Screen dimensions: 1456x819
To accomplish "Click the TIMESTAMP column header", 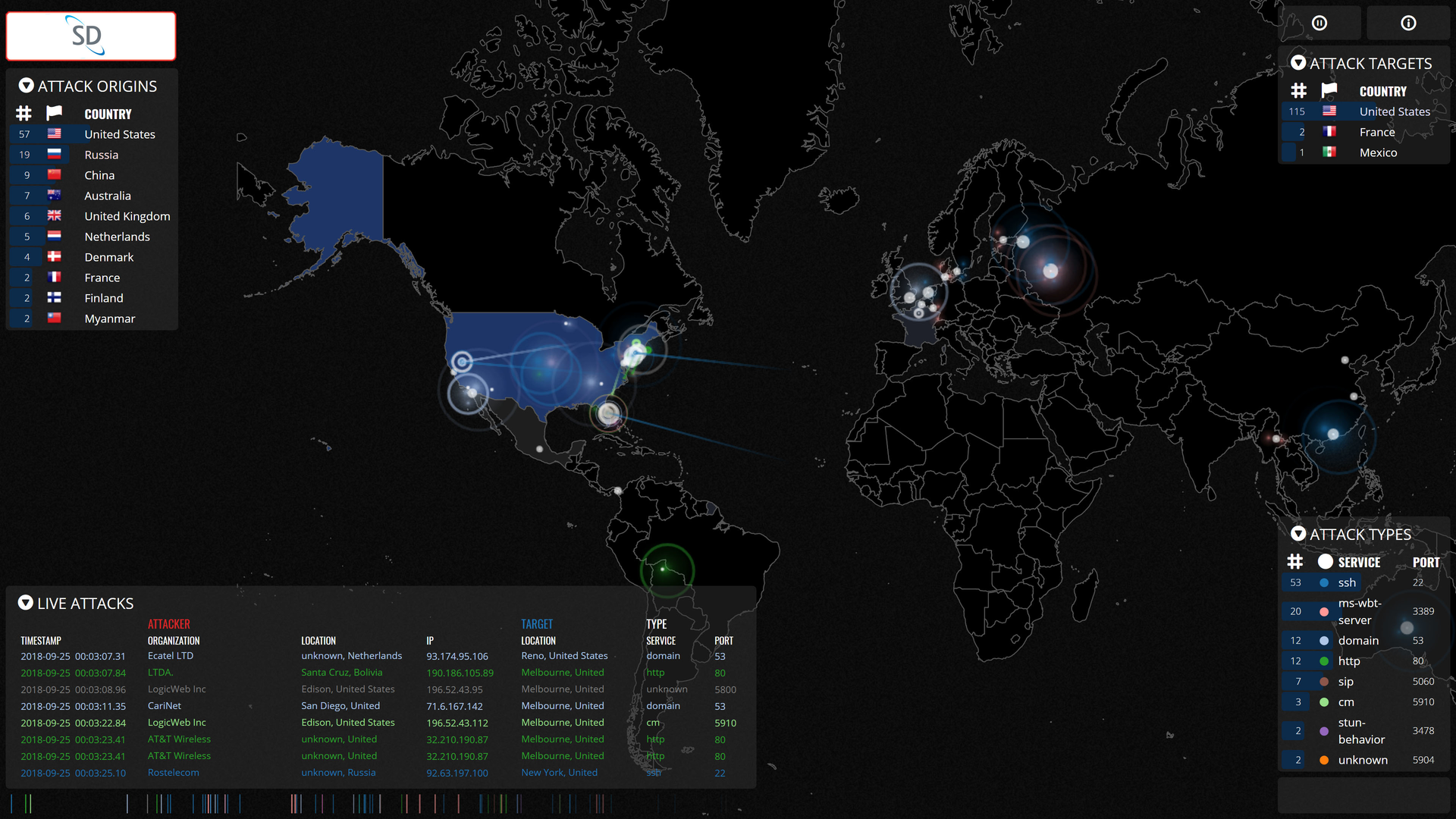I will point(41,640).
